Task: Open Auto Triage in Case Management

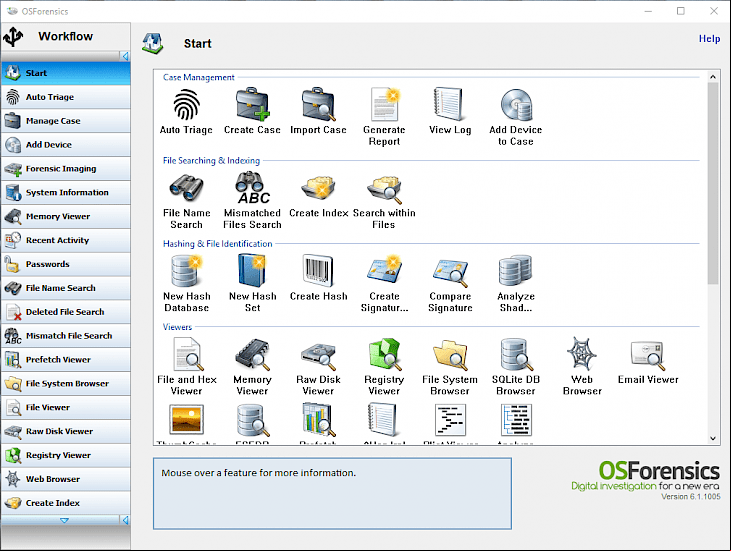Action: click(x=186, y=111)
